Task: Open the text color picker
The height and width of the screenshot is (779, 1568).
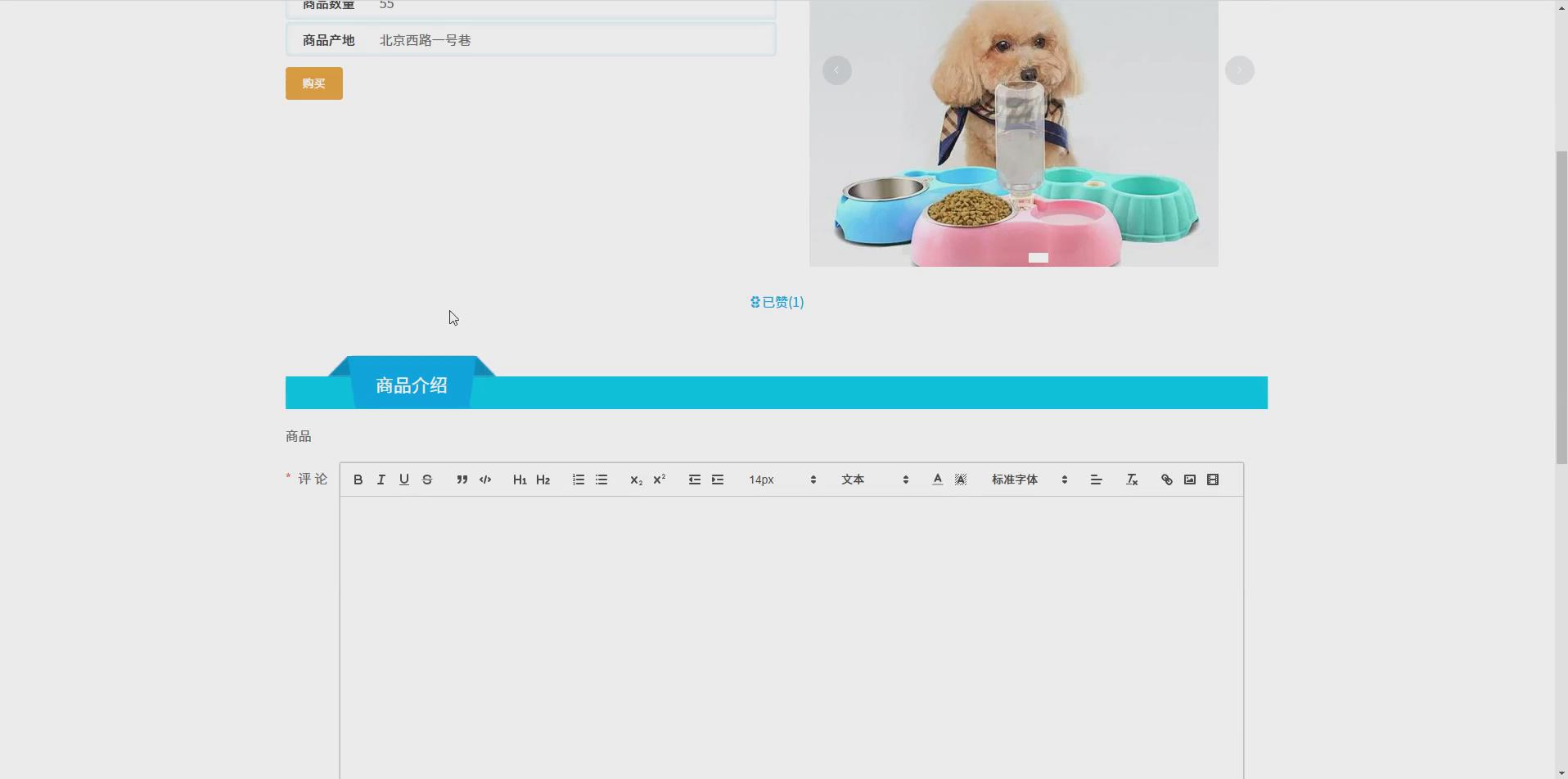Action: (935, 480)
